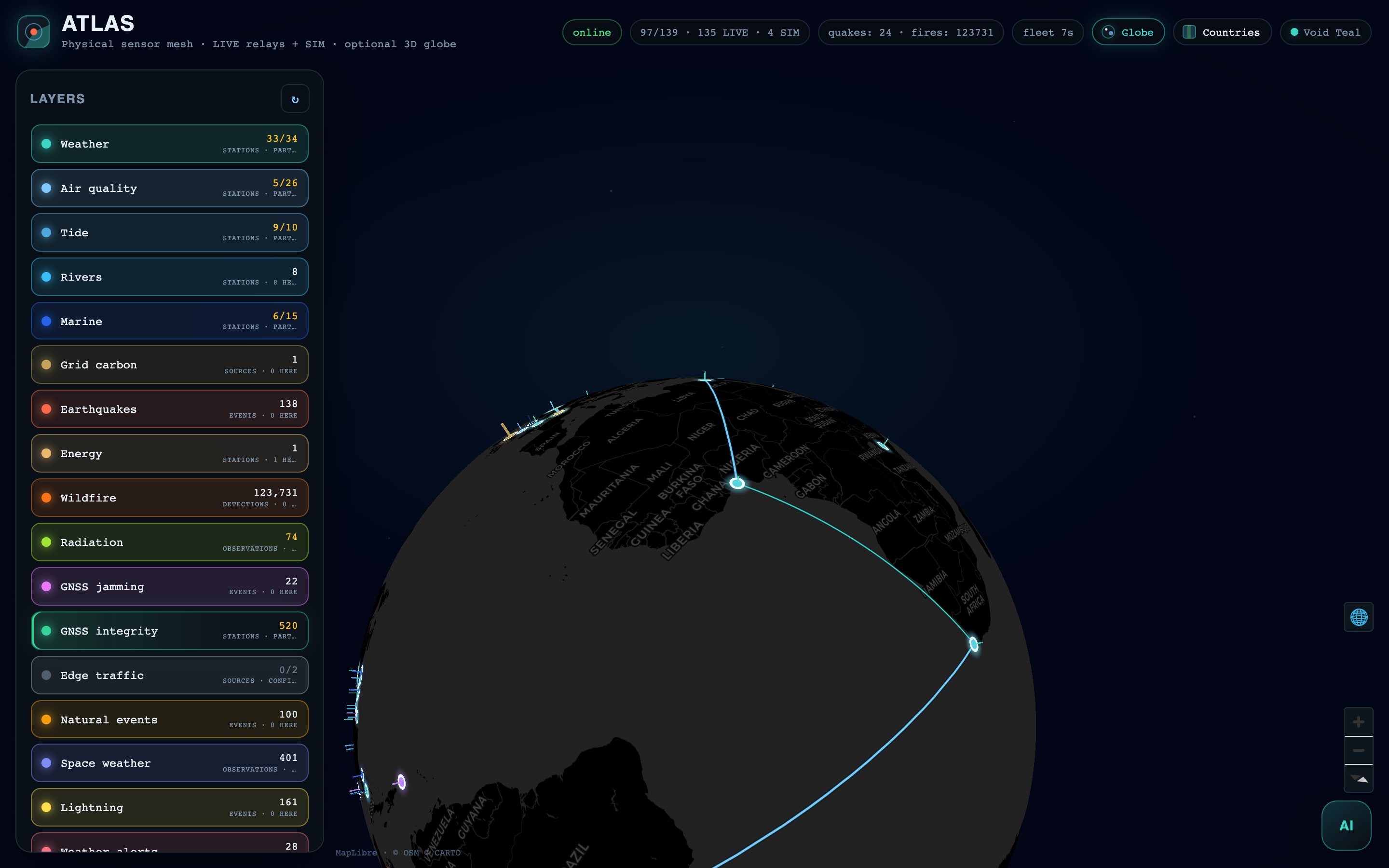Toggle the Marine layer
The width and height of the screenshot is (1389, 868).
coord(169,321)
